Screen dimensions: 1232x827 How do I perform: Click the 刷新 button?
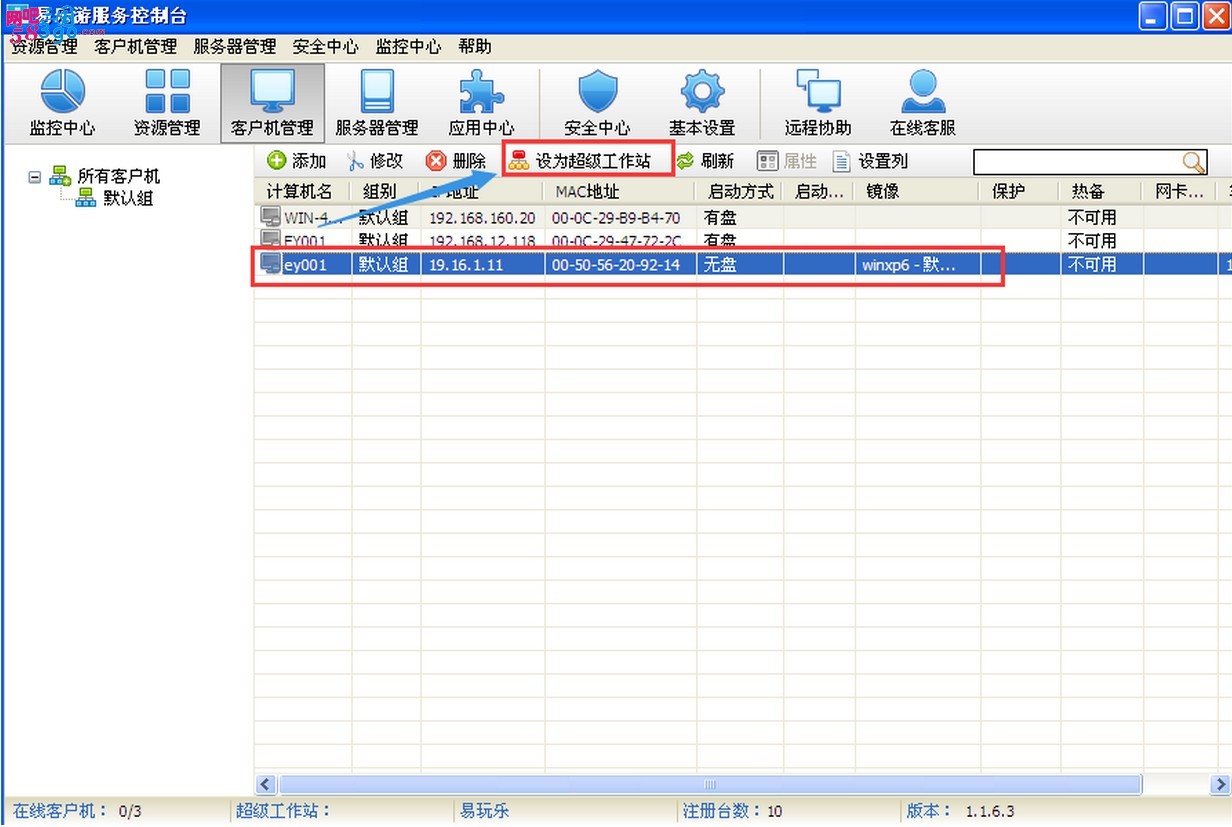[x=705, y=161]
